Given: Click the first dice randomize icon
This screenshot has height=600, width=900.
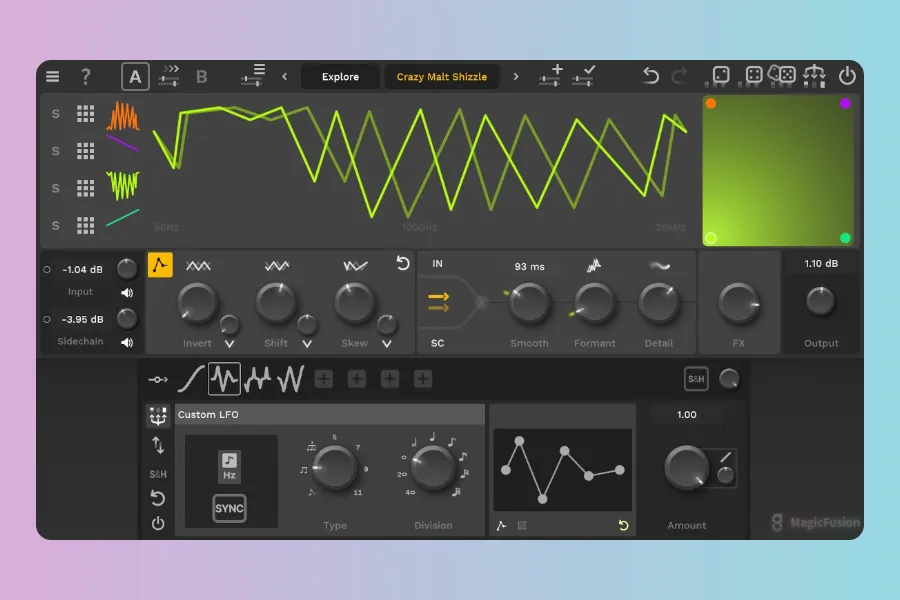Looking at the screenshot, I should pos(720,76).
